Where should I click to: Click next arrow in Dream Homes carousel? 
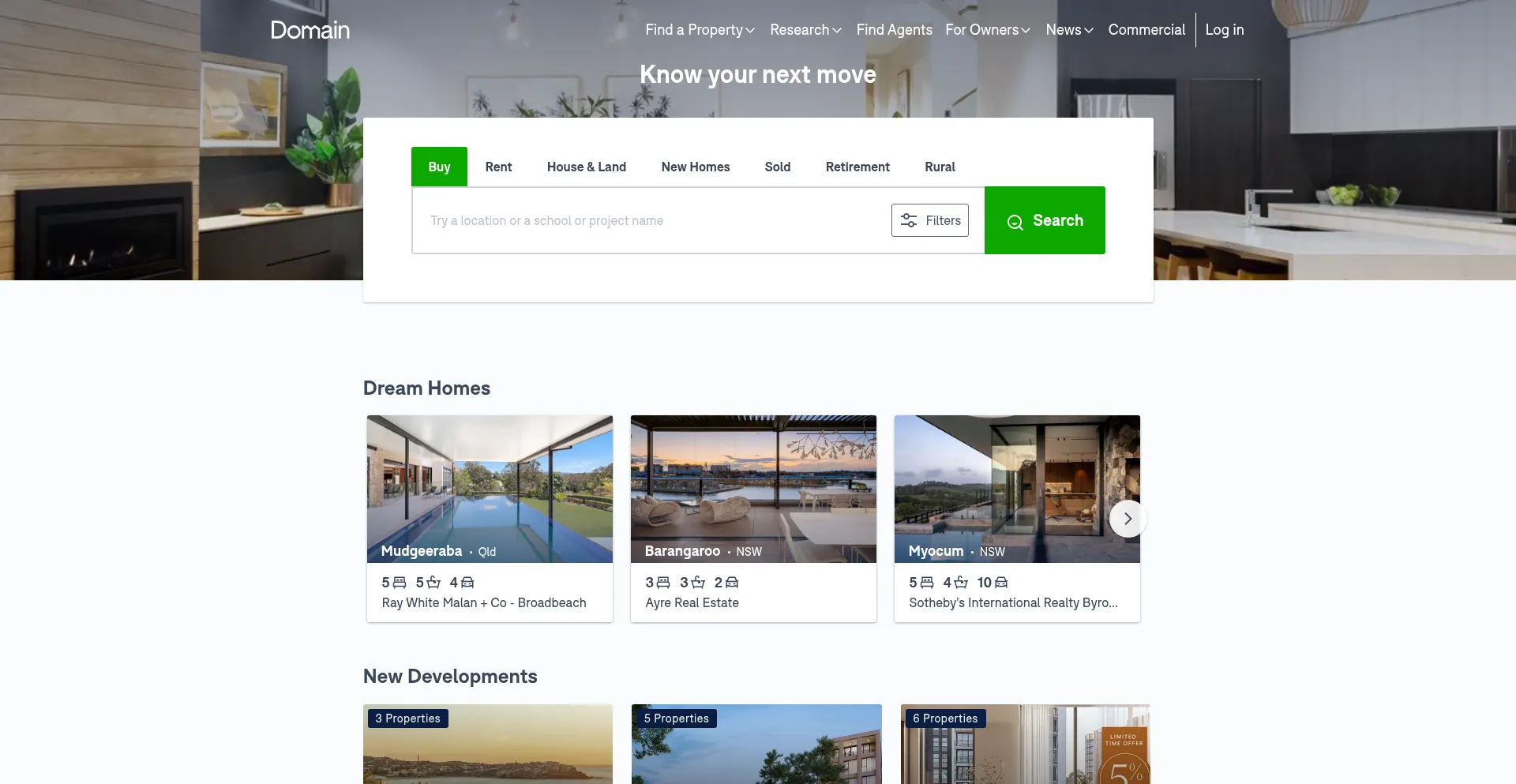(1128, 519)
